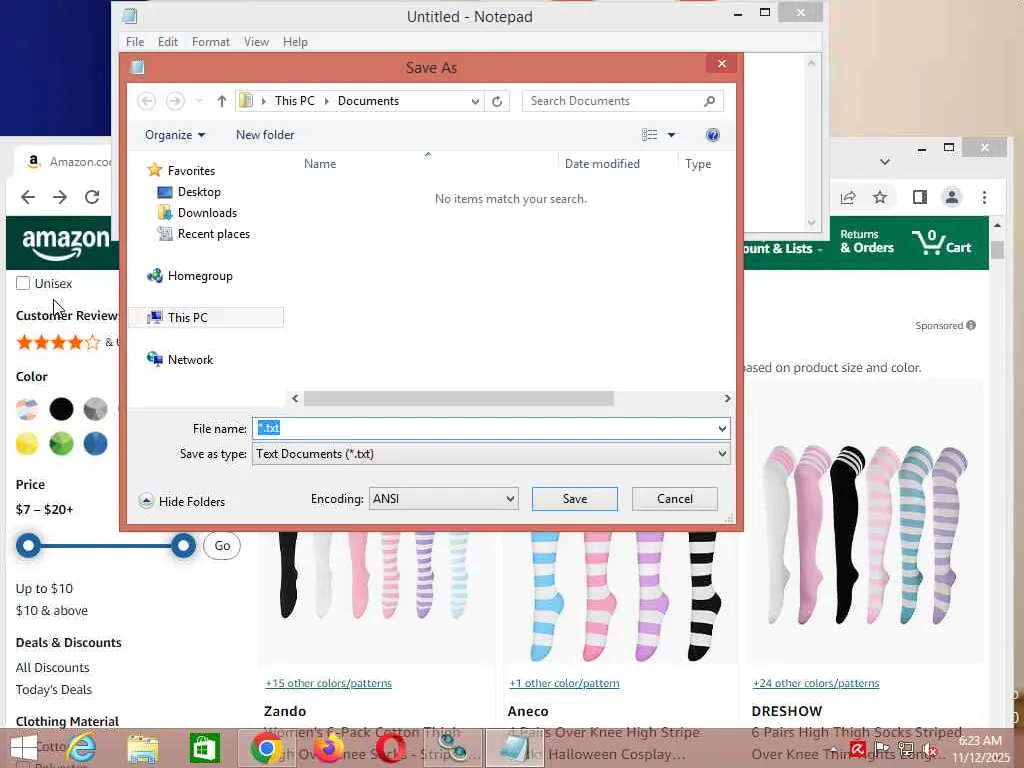The width and height of the screenshot is (1024, 768).
Task: Open Notepad View menu
Action: [x=256, y=42]
